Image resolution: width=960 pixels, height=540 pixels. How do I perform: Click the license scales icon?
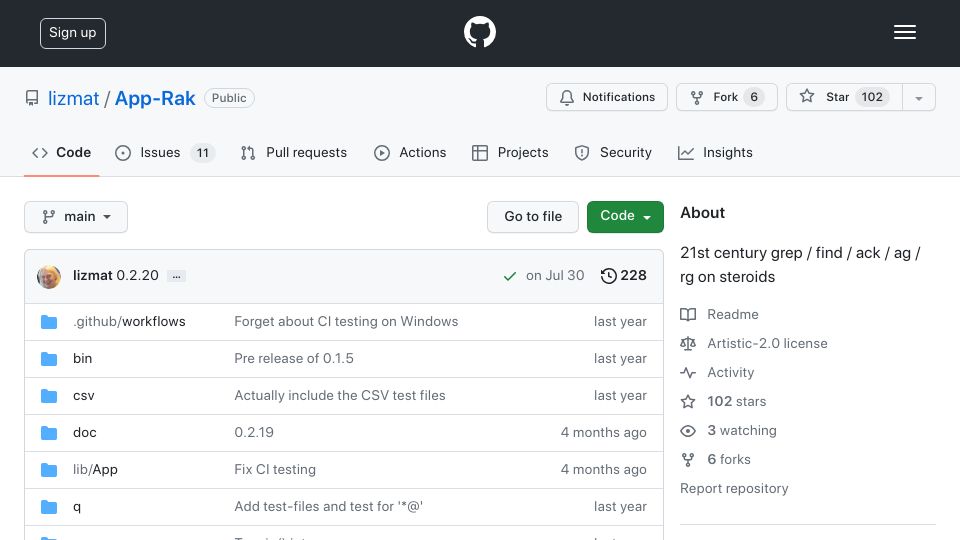[x=688, y=343]
